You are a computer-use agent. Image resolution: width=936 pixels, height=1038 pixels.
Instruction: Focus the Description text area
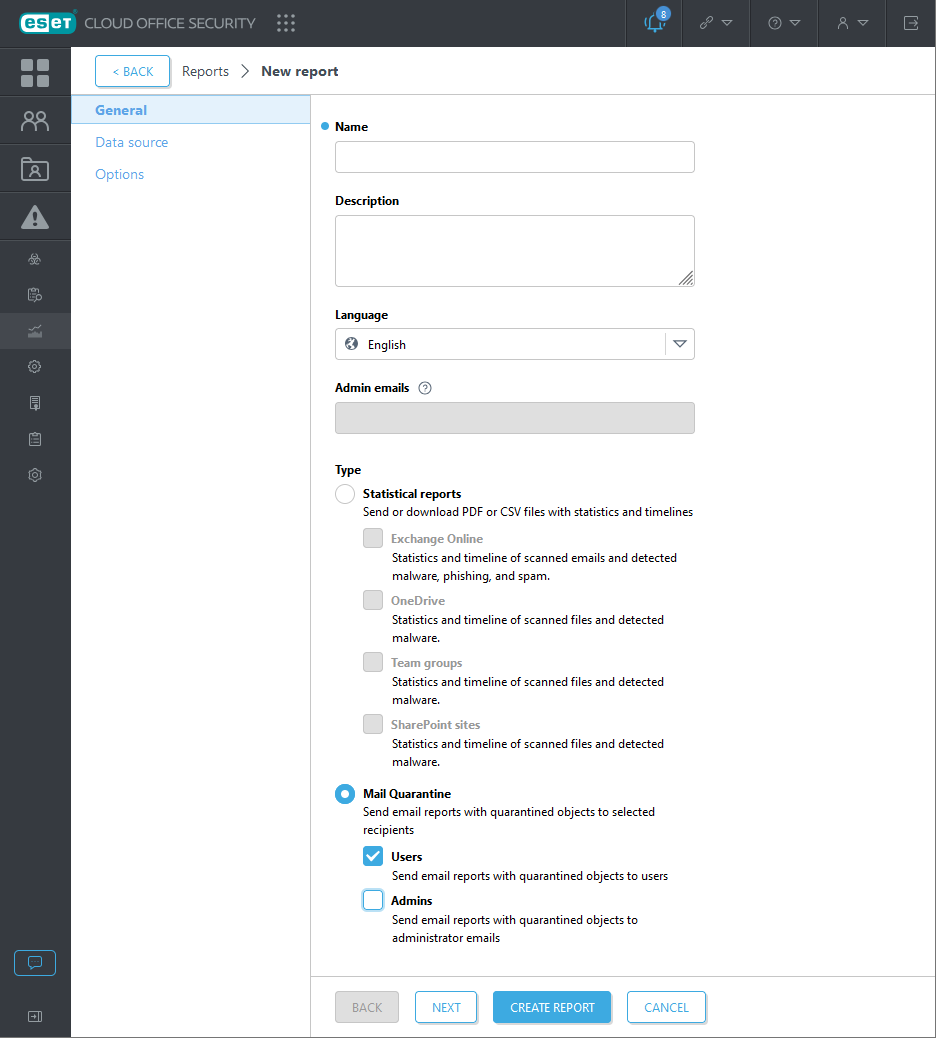coord(514,251)
